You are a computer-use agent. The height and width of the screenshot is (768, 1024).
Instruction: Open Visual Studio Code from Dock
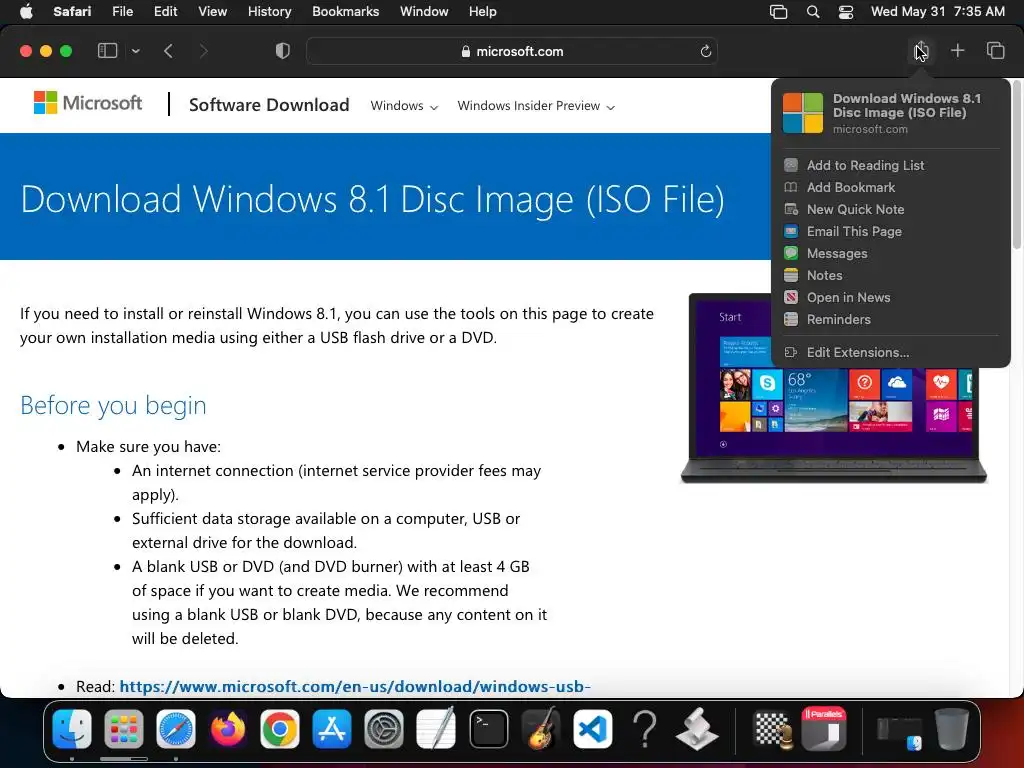592,729
